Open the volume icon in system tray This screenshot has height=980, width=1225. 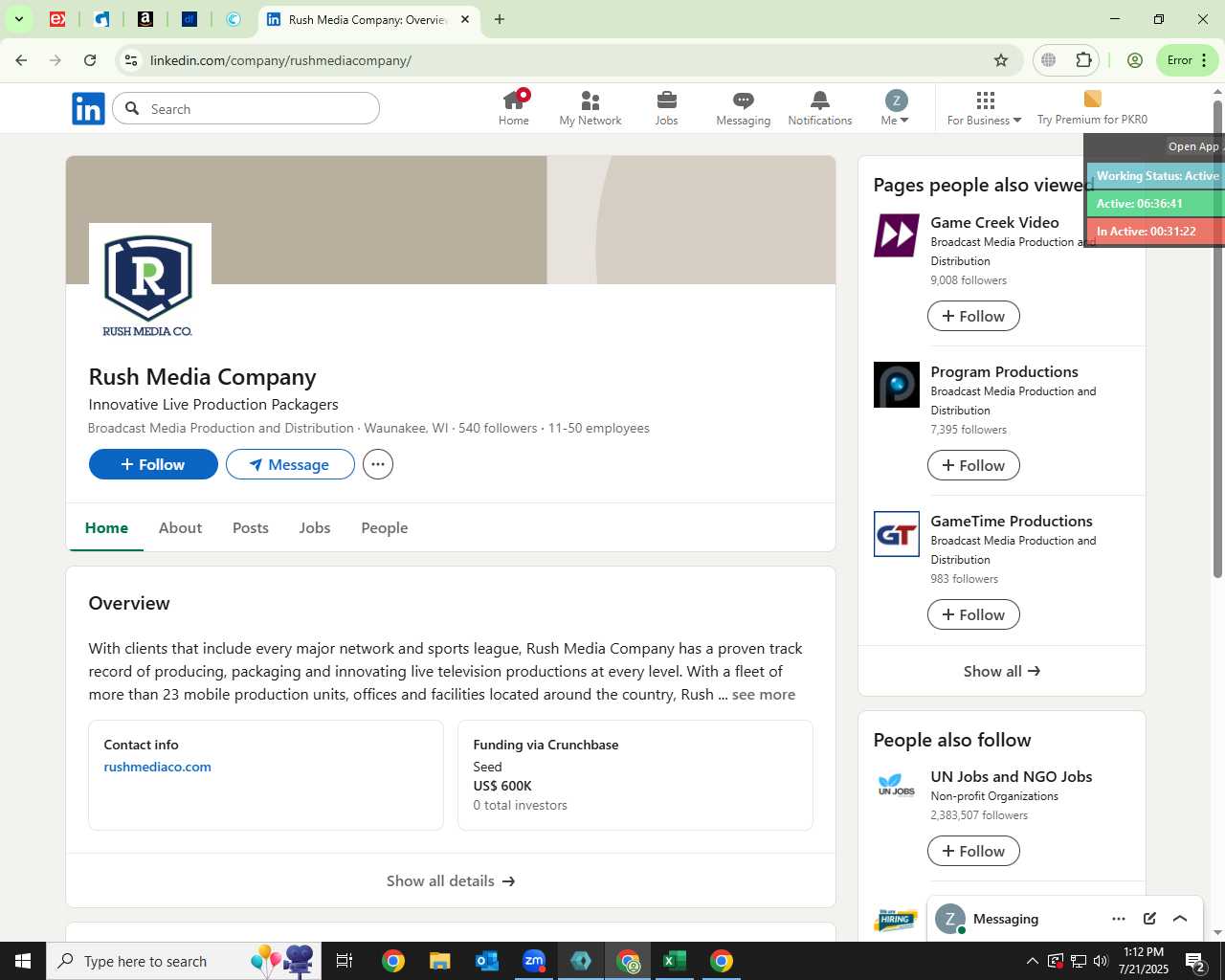1101,961
